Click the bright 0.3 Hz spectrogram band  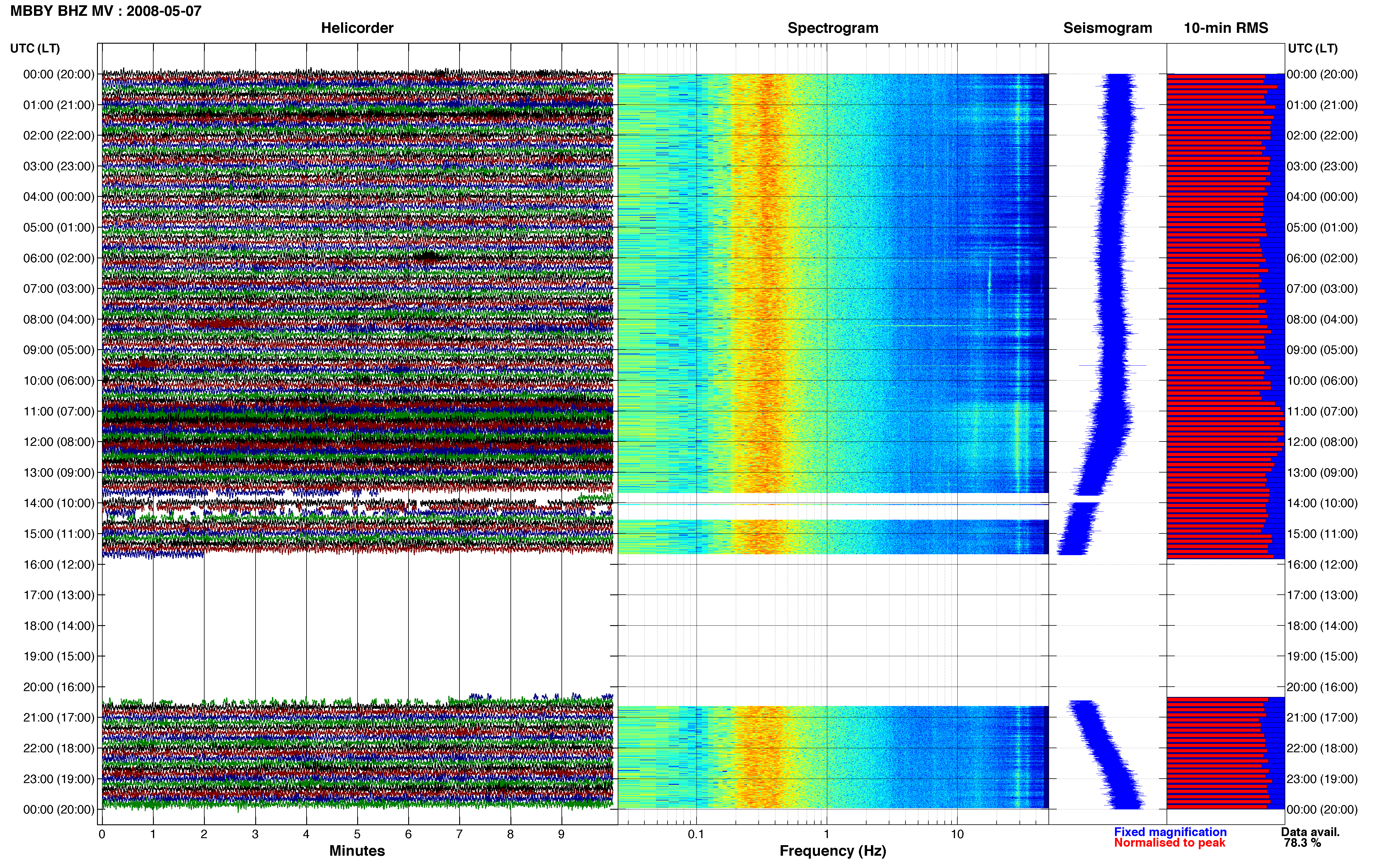[767, 284]
